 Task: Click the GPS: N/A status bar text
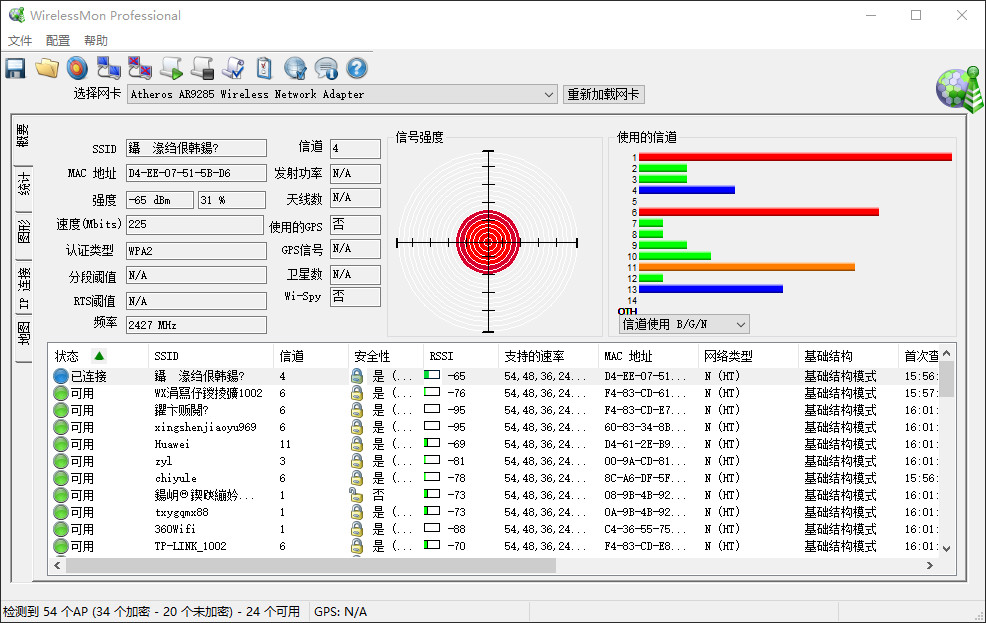[340, 612]
